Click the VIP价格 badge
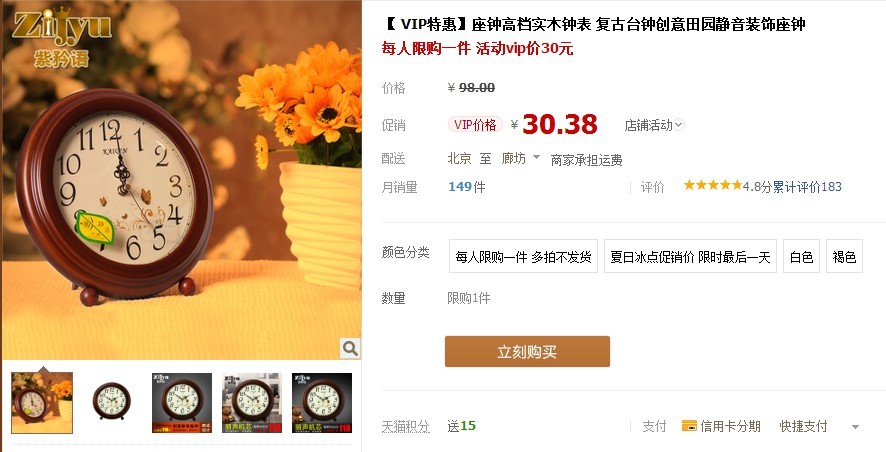 (x=475, y=125)
